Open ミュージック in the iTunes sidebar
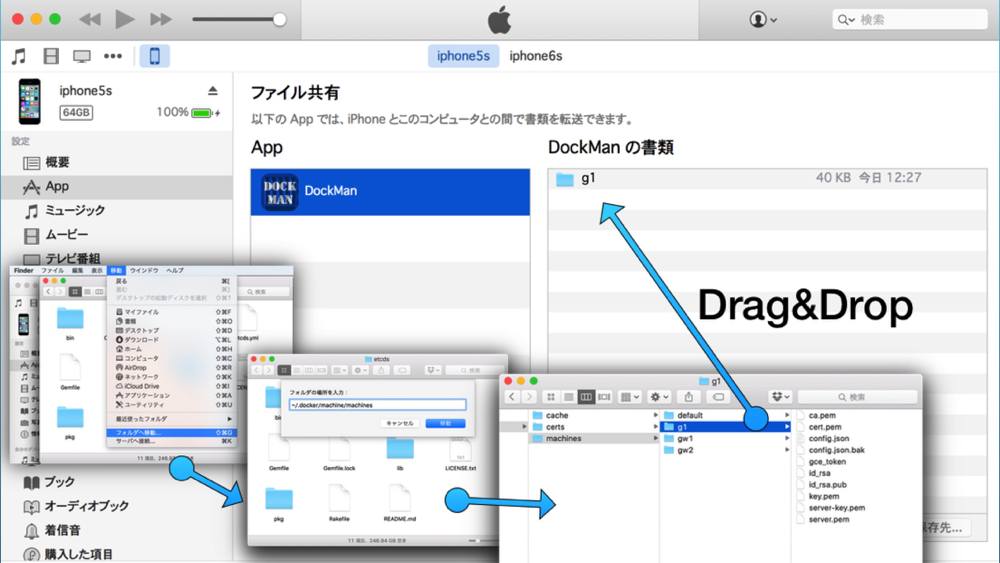Viewport: 1000px width, 563px height. [x=117, y=210]
